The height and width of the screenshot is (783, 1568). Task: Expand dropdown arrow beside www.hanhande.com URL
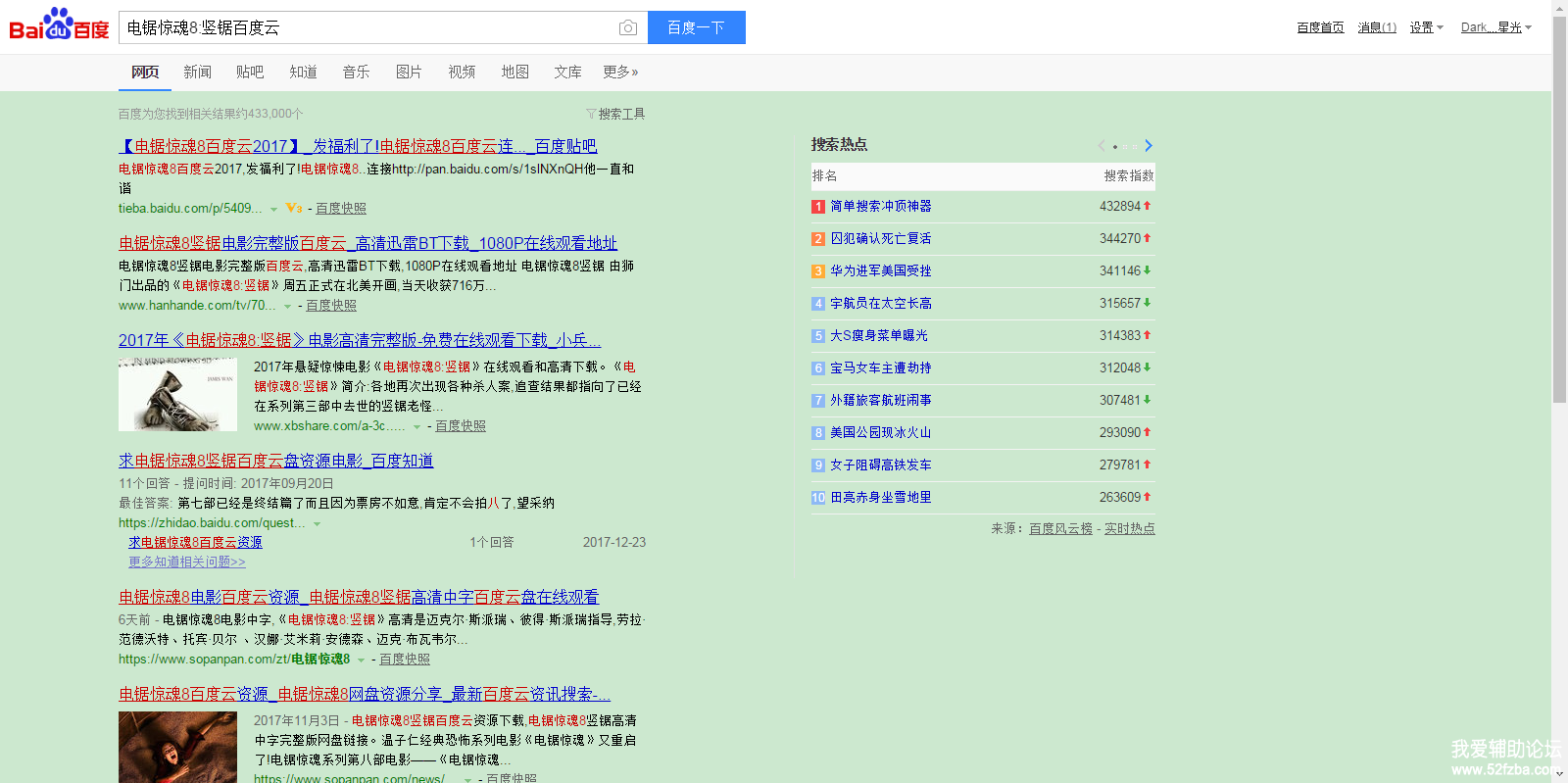287,306
